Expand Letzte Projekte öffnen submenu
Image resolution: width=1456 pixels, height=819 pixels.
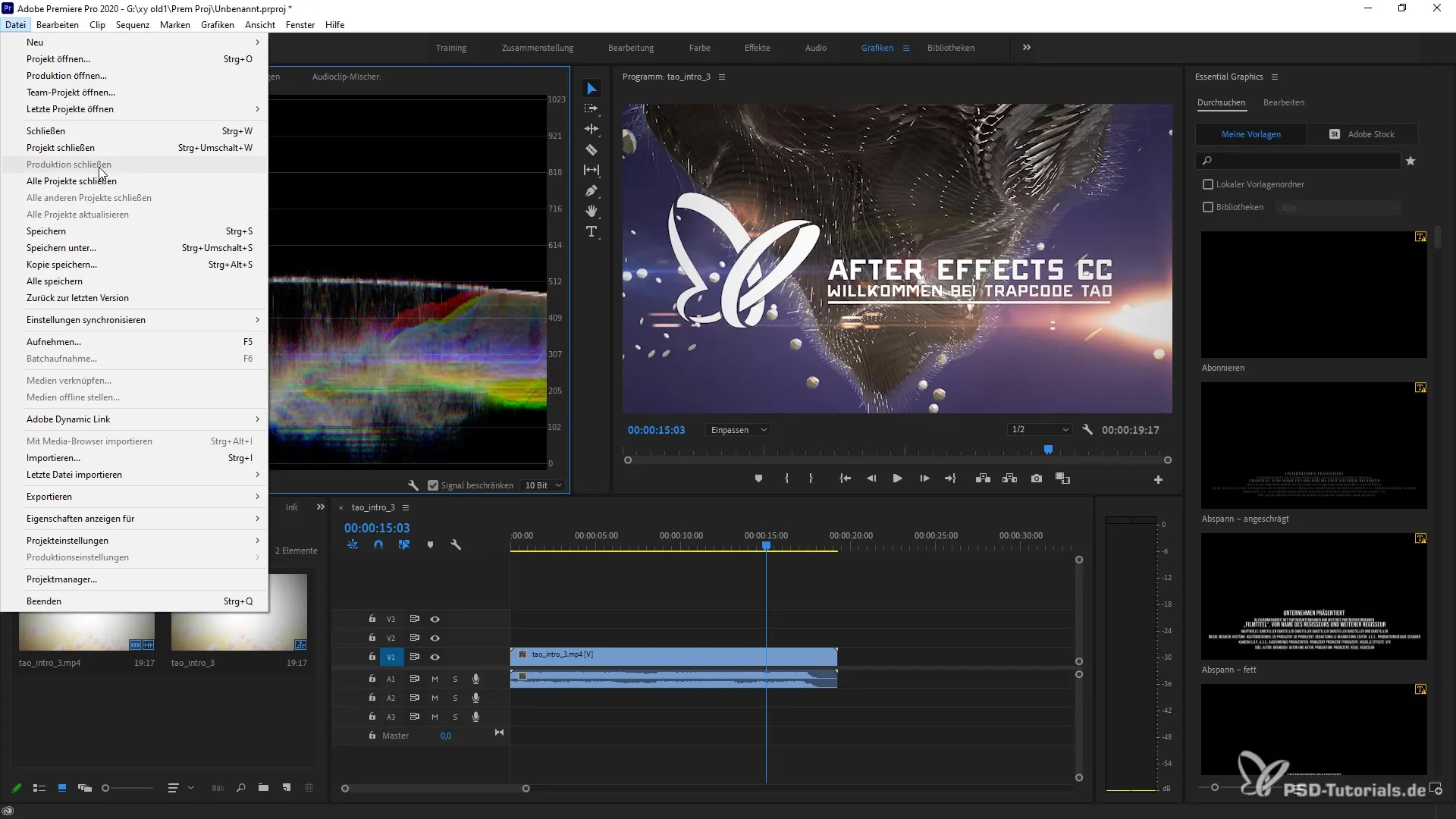coord(143,109)
